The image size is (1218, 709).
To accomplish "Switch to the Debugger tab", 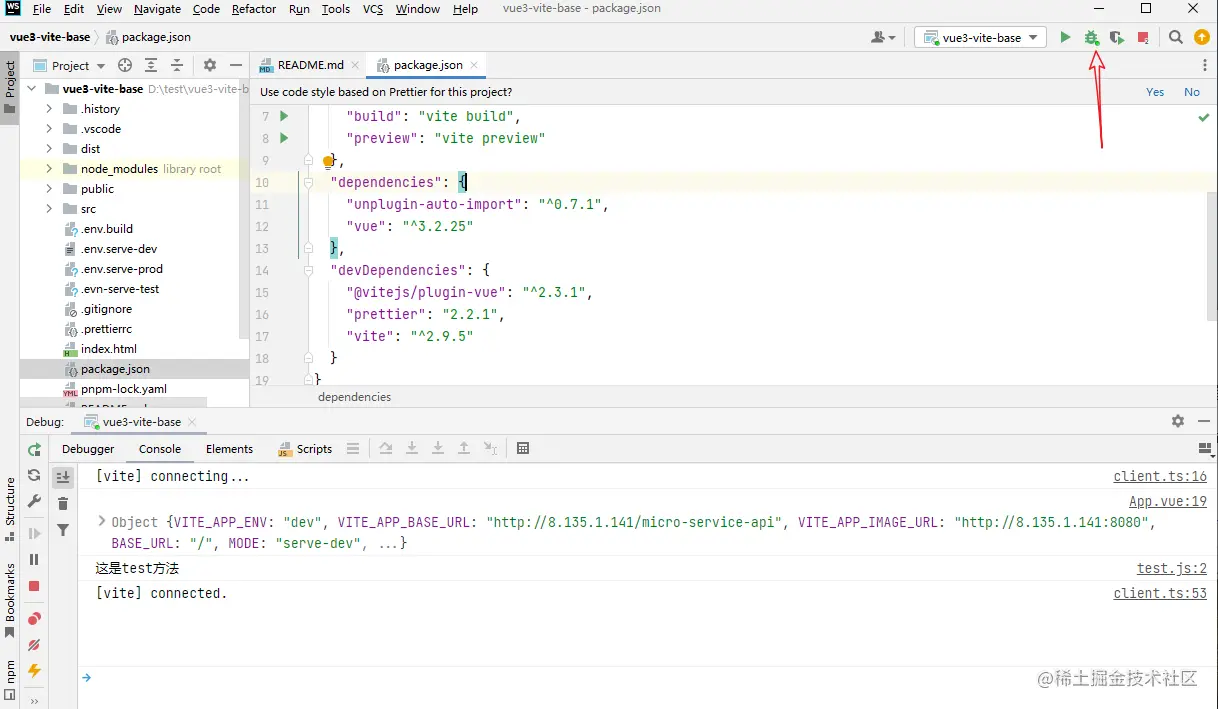I will click(88, 449).
